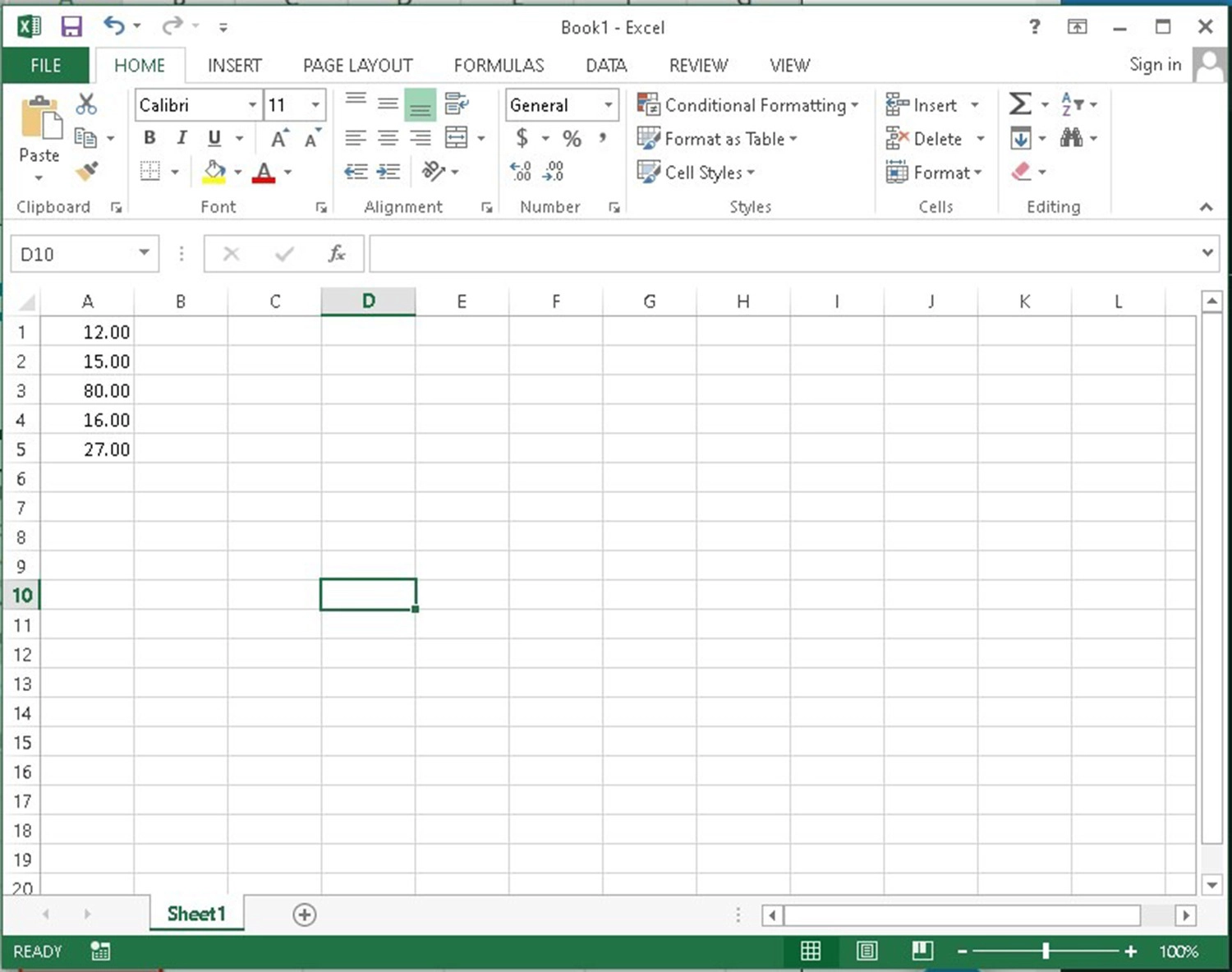Toggle Underline formatting

pyautogui.click(x=214, y=138)
